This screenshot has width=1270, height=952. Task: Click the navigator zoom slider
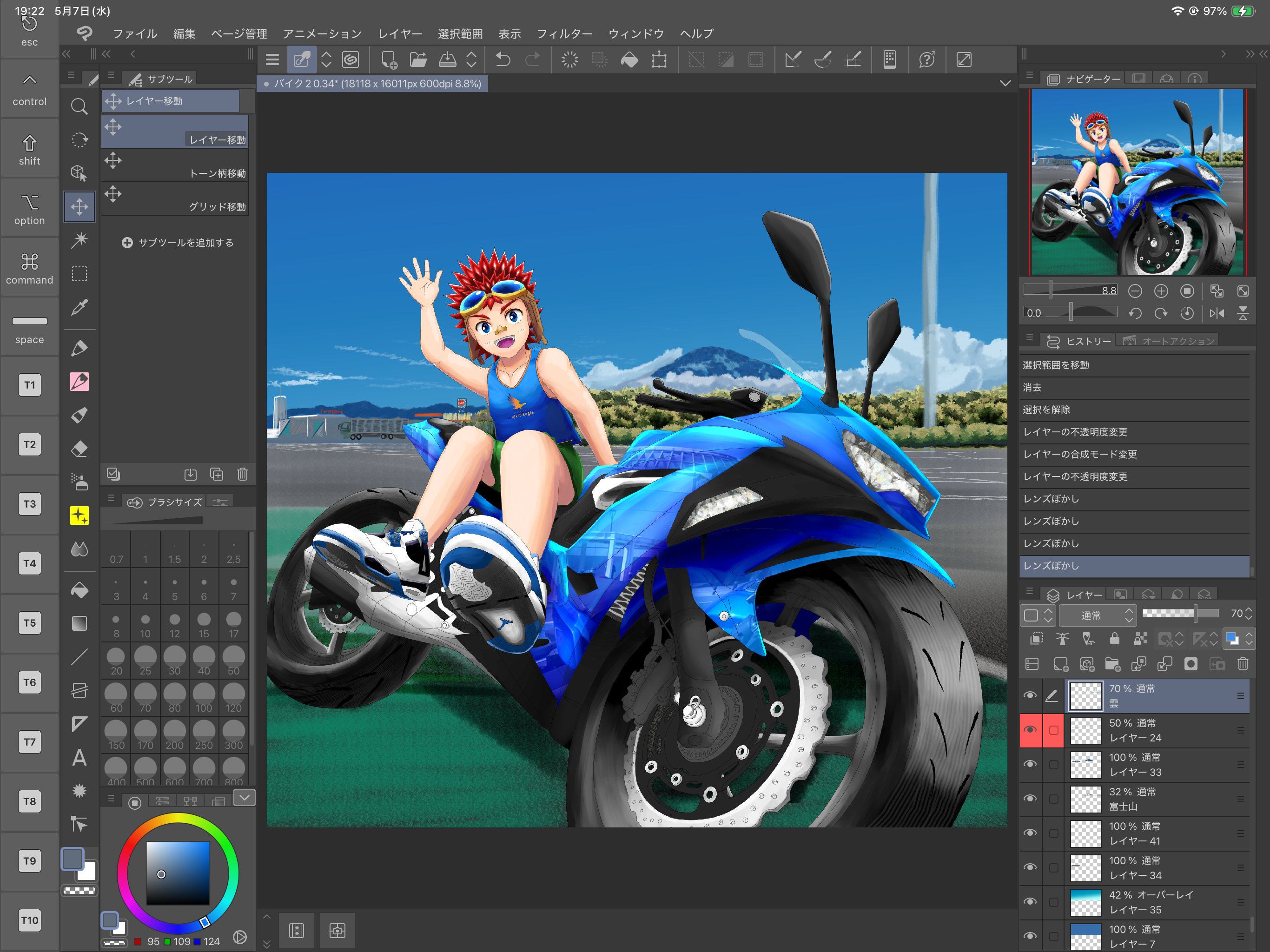(1070, 290)
